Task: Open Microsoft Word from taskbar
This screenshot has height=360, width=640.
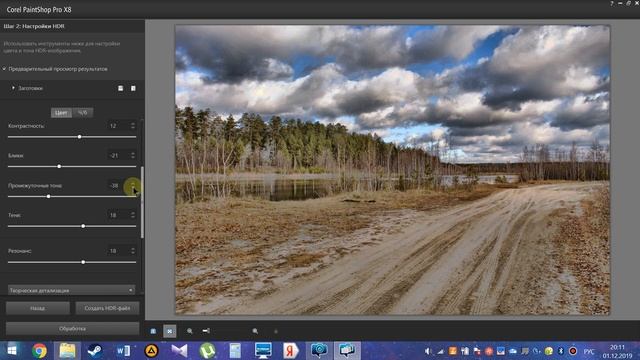Action: pyautogui.click(x=123, y=351)
